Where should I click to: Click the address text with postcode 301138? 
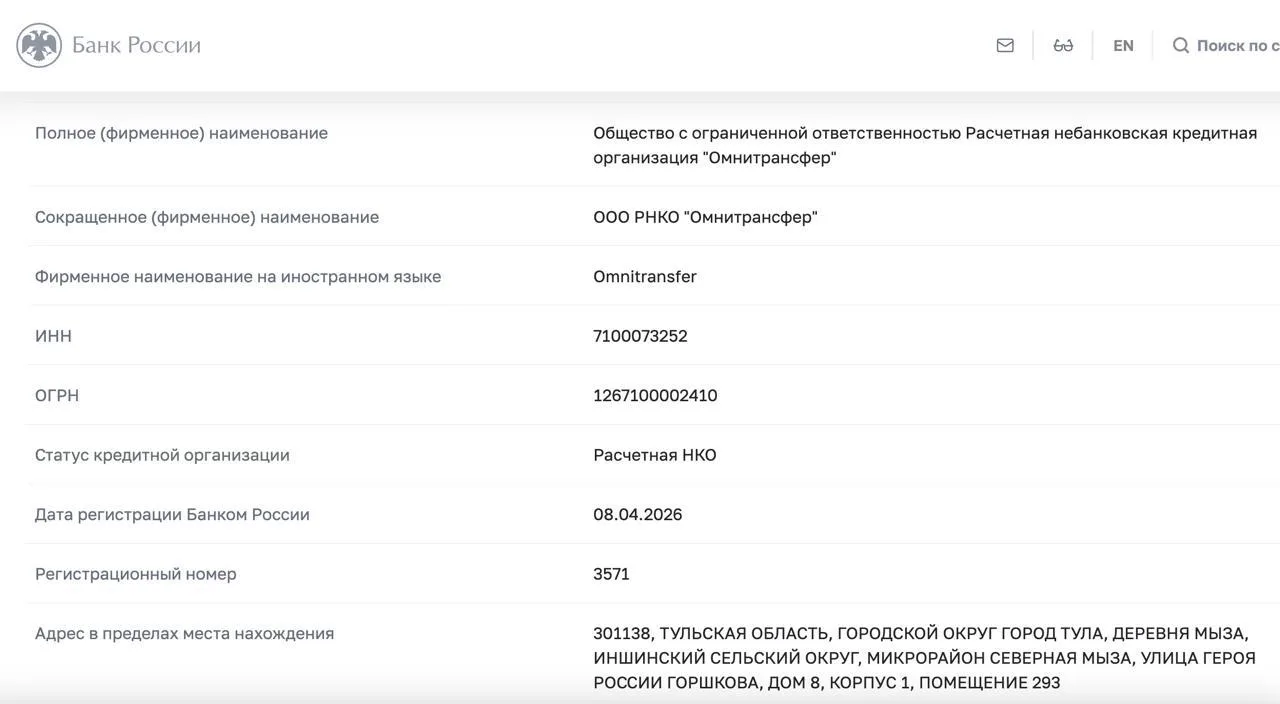click(924, 658)
